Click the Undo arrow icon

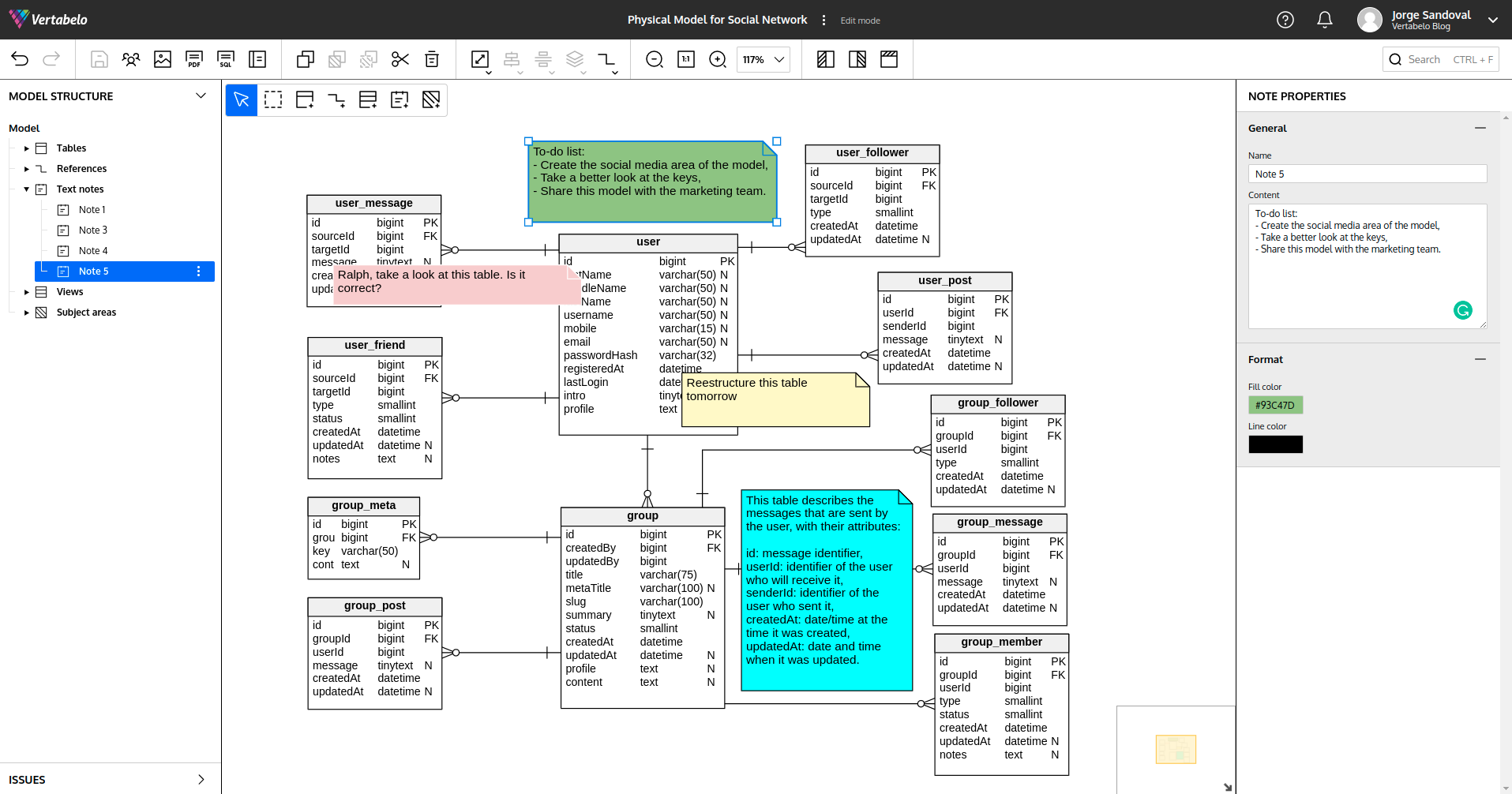(20, 59)
